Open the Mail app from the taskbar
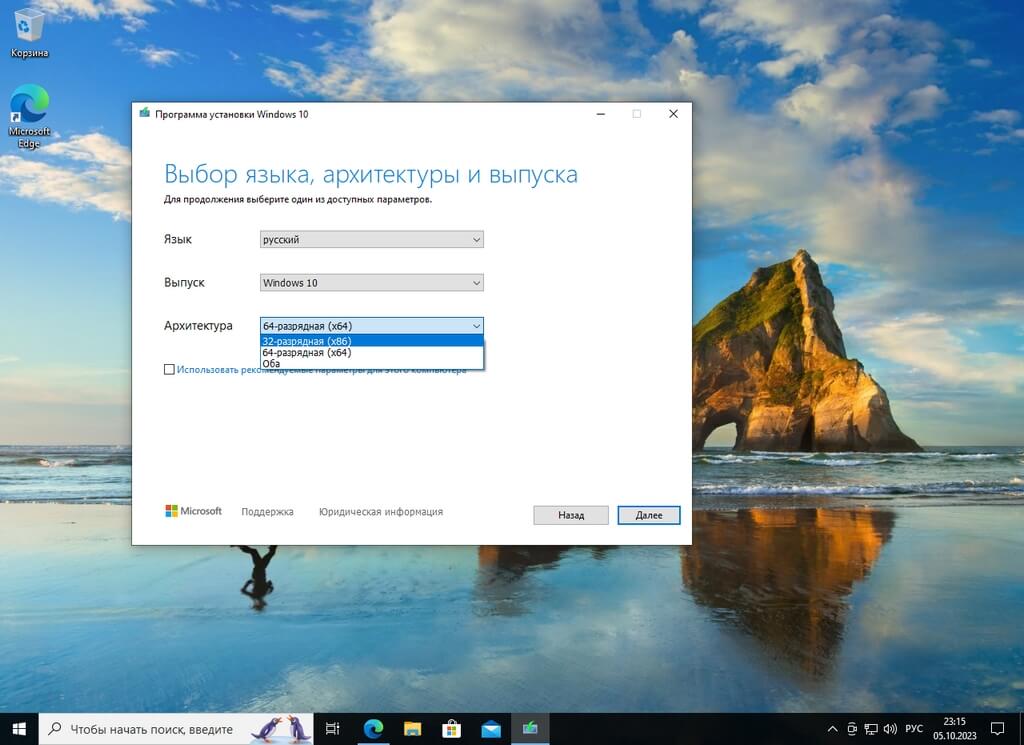Viewport: 1024px width, 745px height. pos(490,729)
